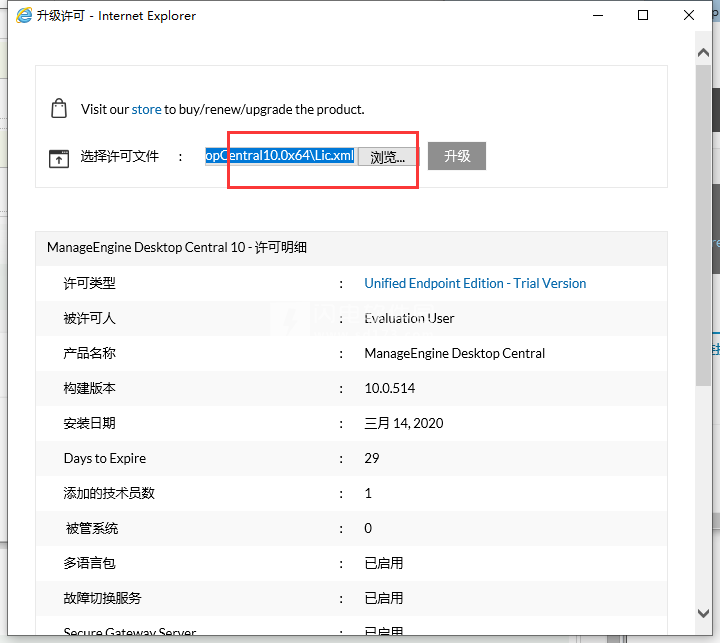The height and width of the screenshot is (643, 720).
Task: Open Unified Endpoint Edition - Trial Version link
Action: click(475, 283)
